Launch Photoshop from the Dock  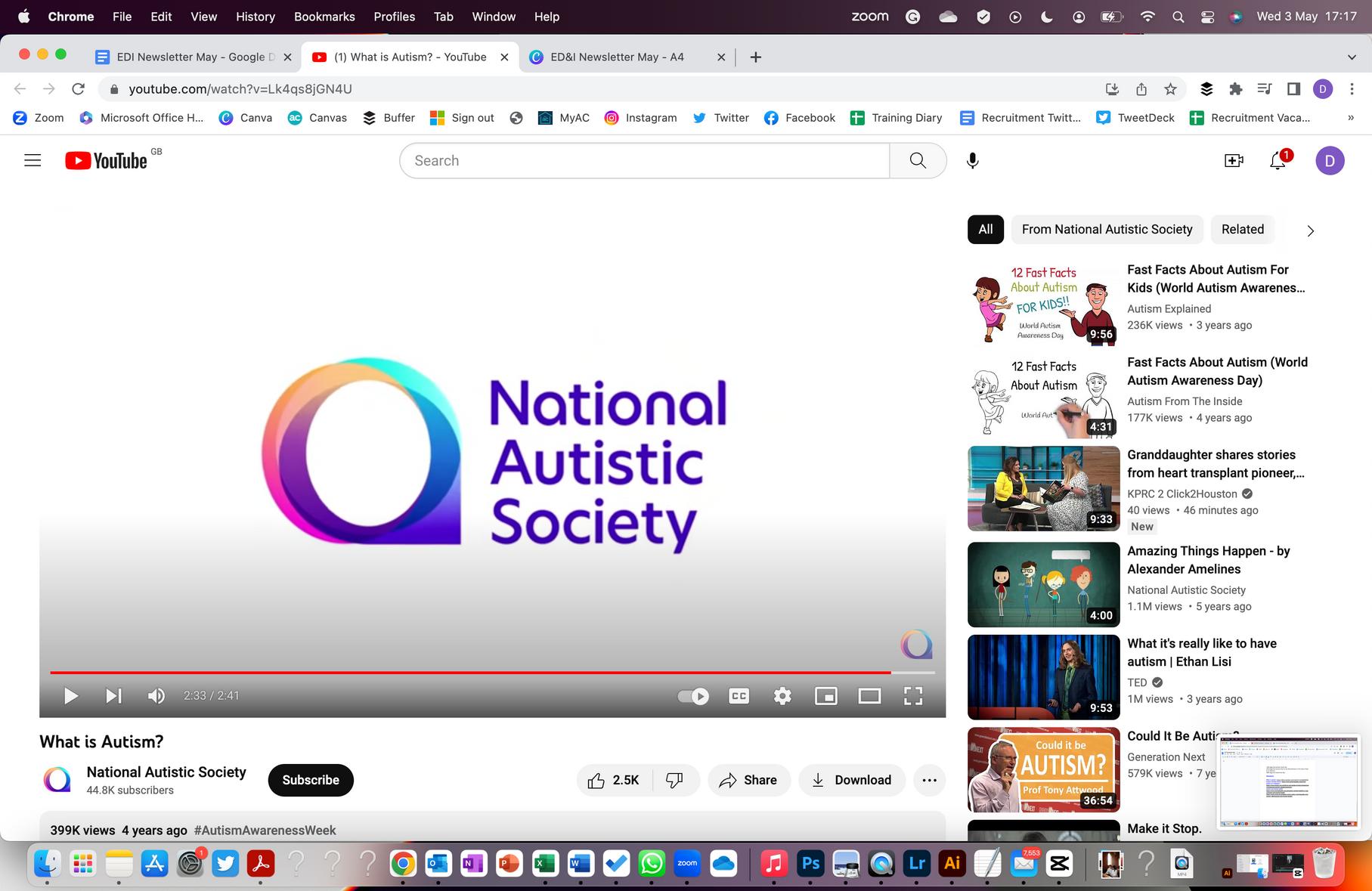[x=810, y=863]
